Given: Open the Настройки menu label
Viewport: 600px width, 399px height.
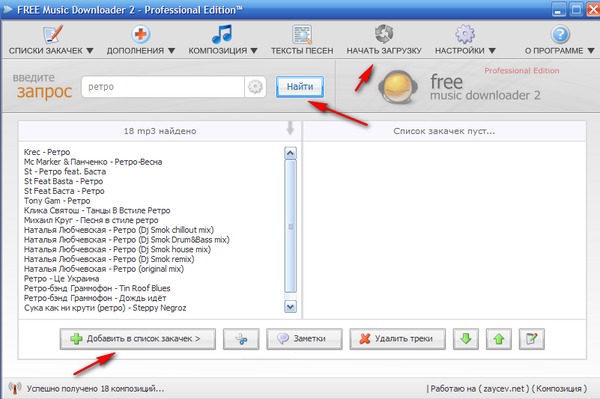Looking at the screenshot, I should [460, 50].
